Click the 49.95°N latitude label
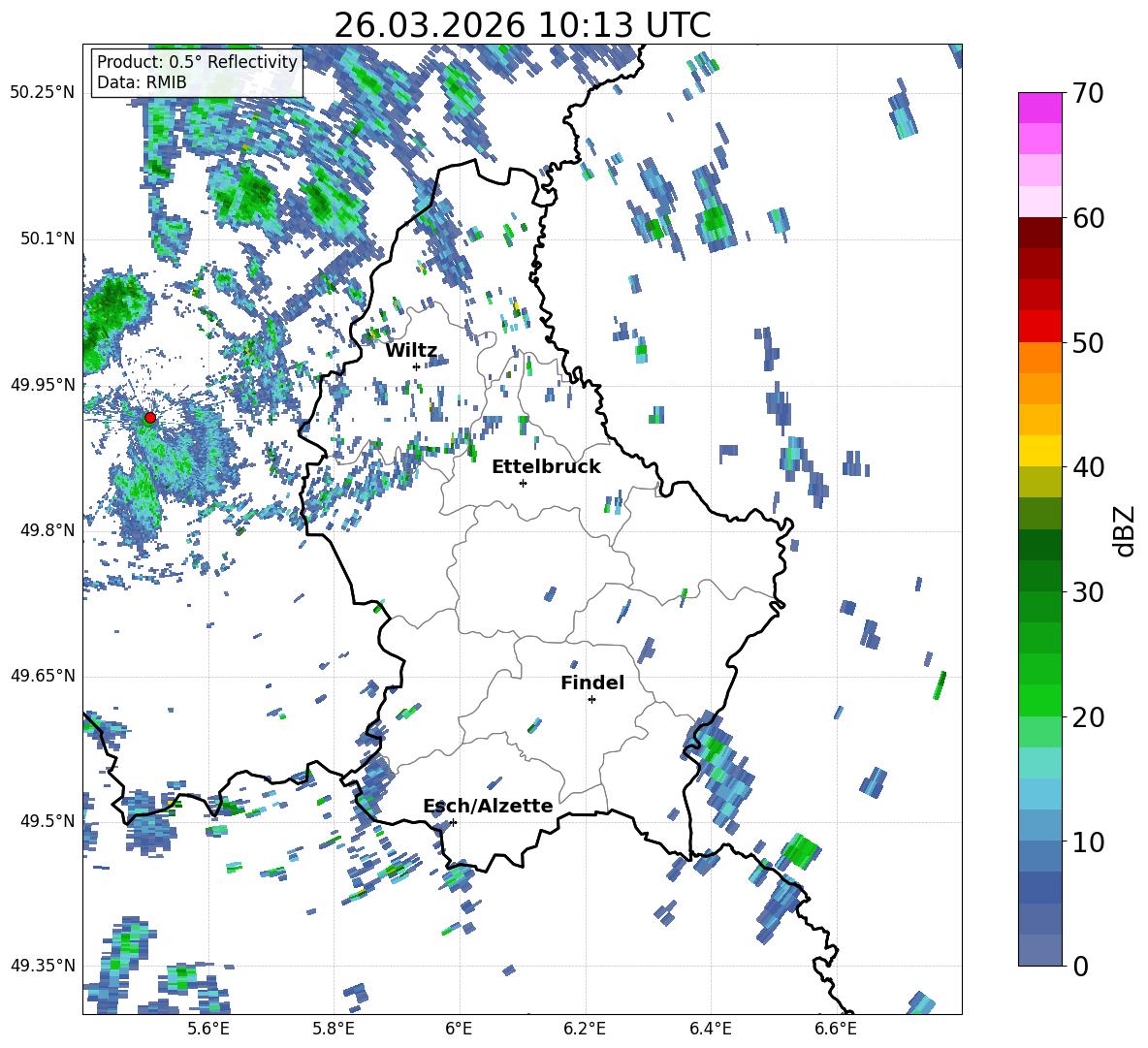 [x=43, y=384]
